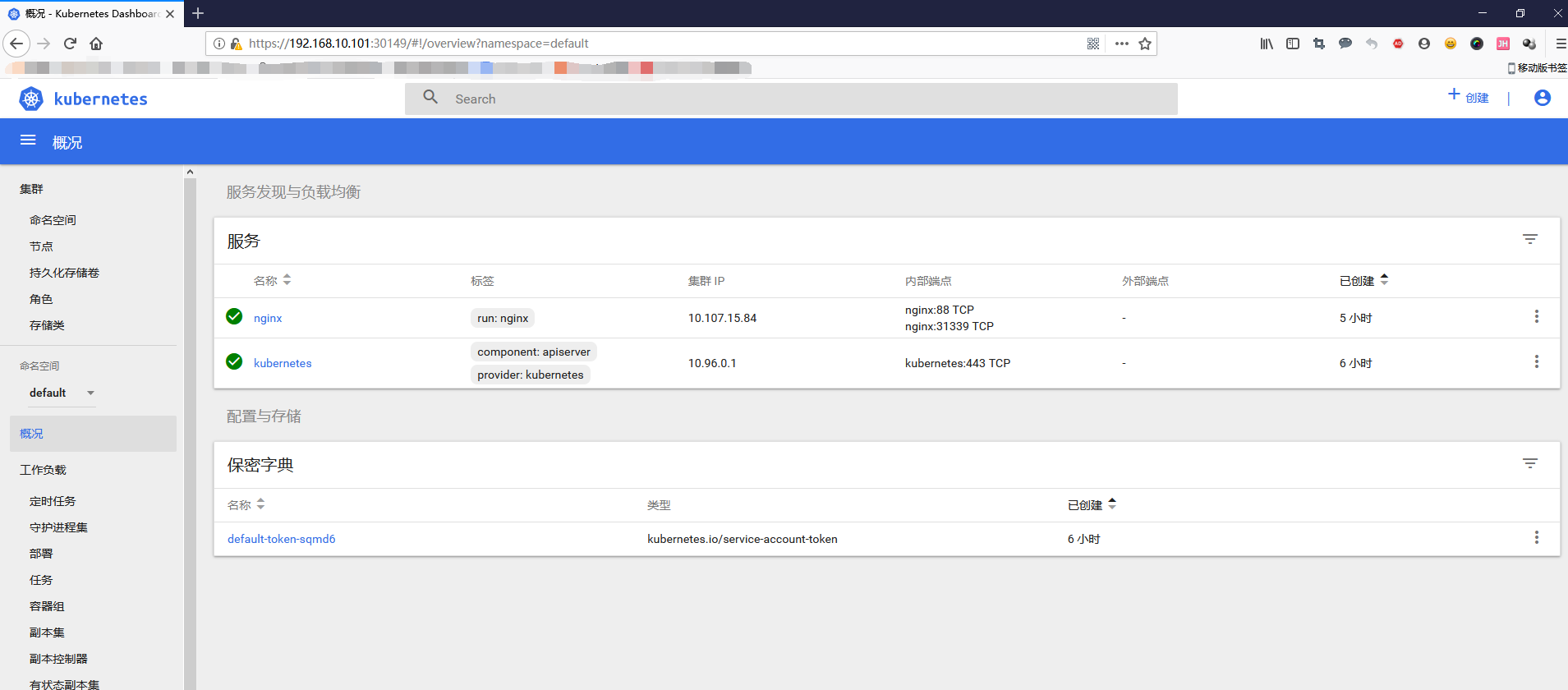Sort services by 已创建 column
This screenshot has height=690, width=1568.
(1363, 281)
